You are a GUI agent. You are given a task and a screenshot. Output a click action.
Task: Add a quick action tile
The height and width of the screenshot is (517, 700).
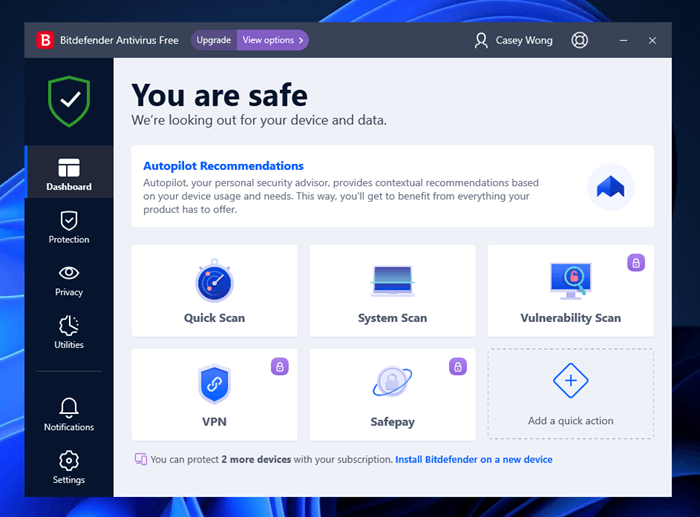pos(571,394)
